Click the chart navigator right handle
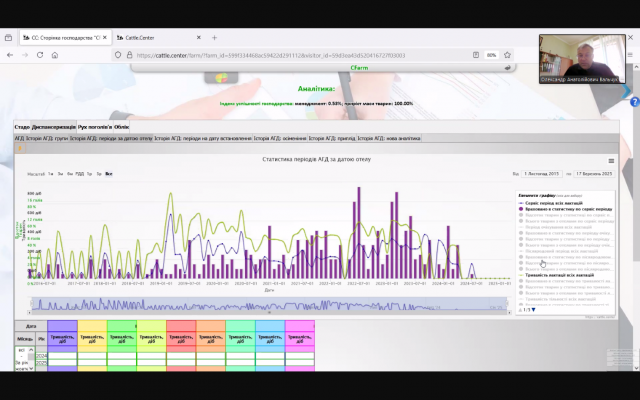The image size is (640, 400). [508, 303]
